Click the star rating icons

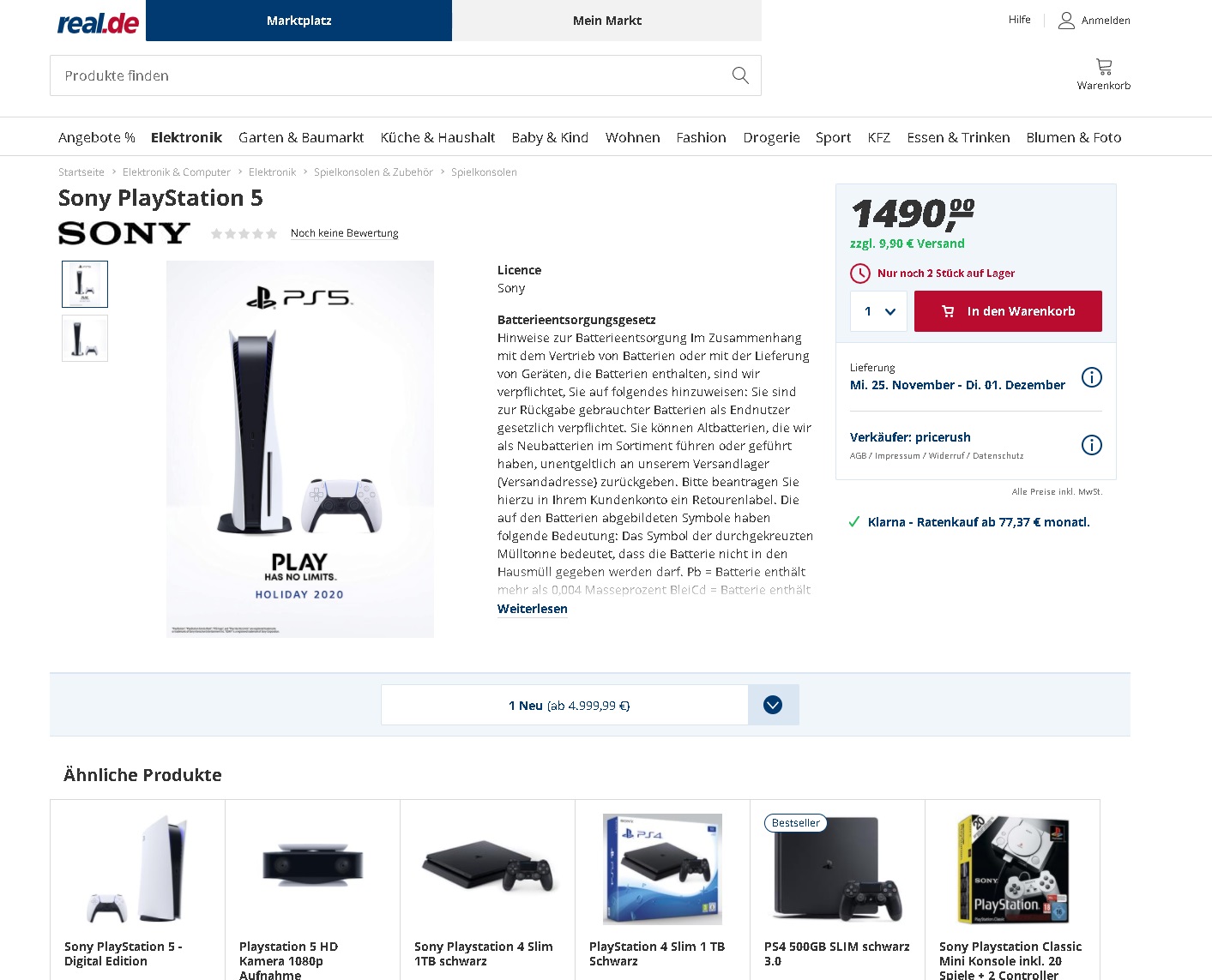pos(244,233)
